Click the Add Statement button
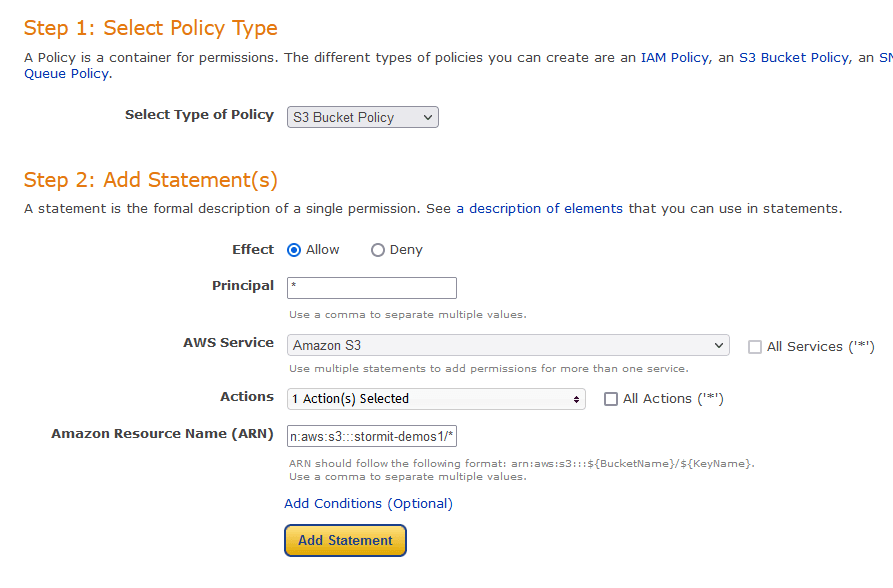This screenshot has width=893, height=588. coord(345,540)
